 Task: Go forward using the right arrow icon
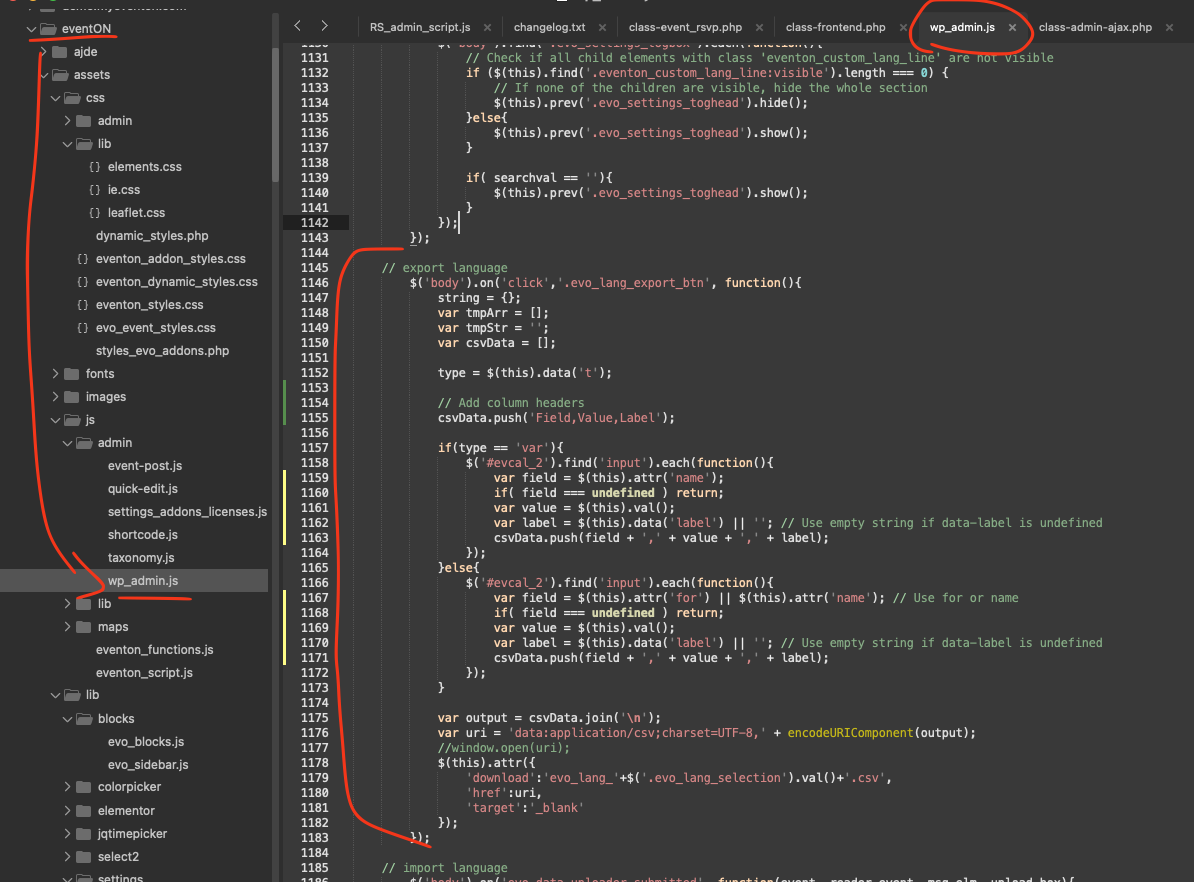pos(324,26)
